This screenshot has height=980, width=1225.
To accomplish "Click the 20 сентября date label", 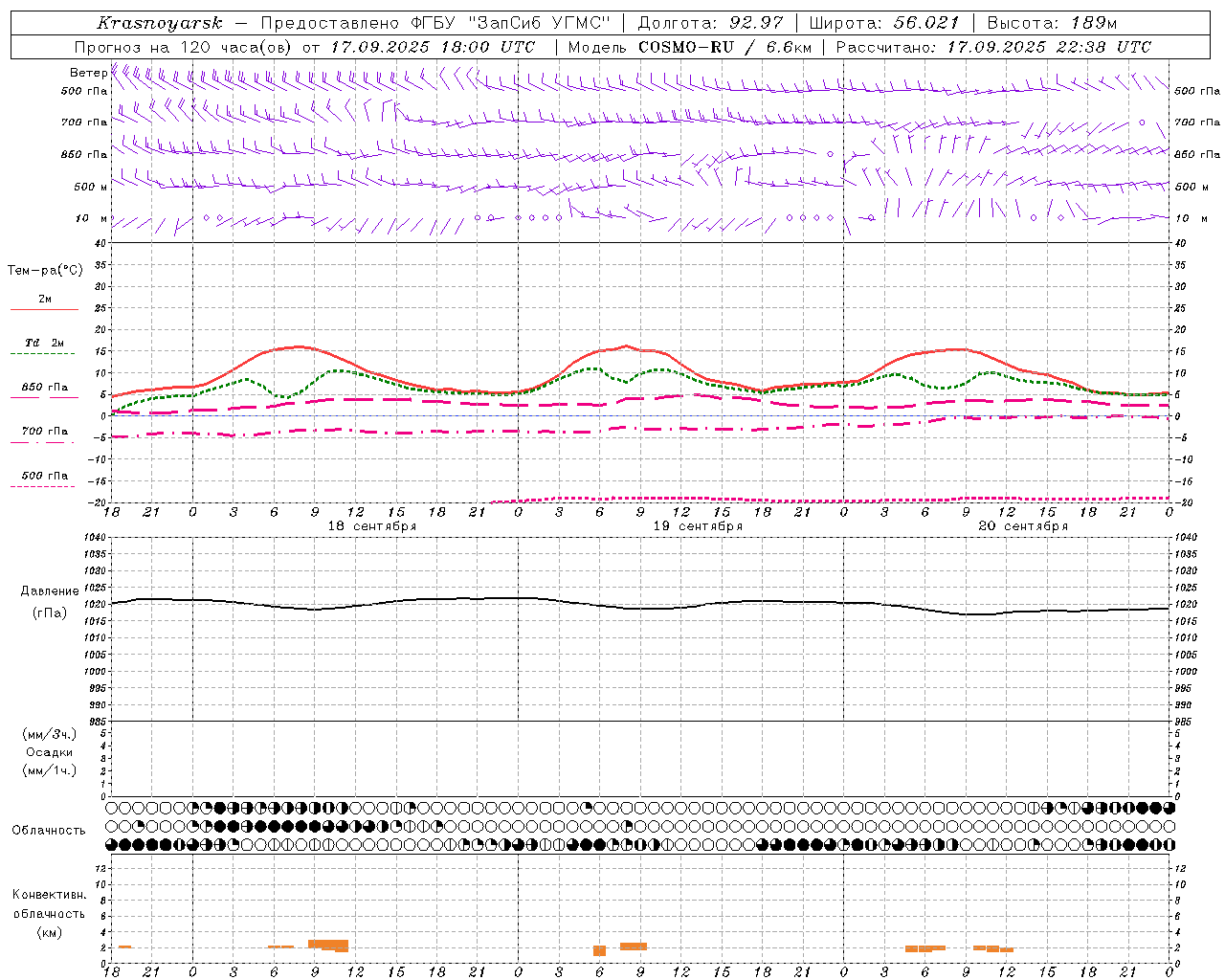I will pos(1023,526).
